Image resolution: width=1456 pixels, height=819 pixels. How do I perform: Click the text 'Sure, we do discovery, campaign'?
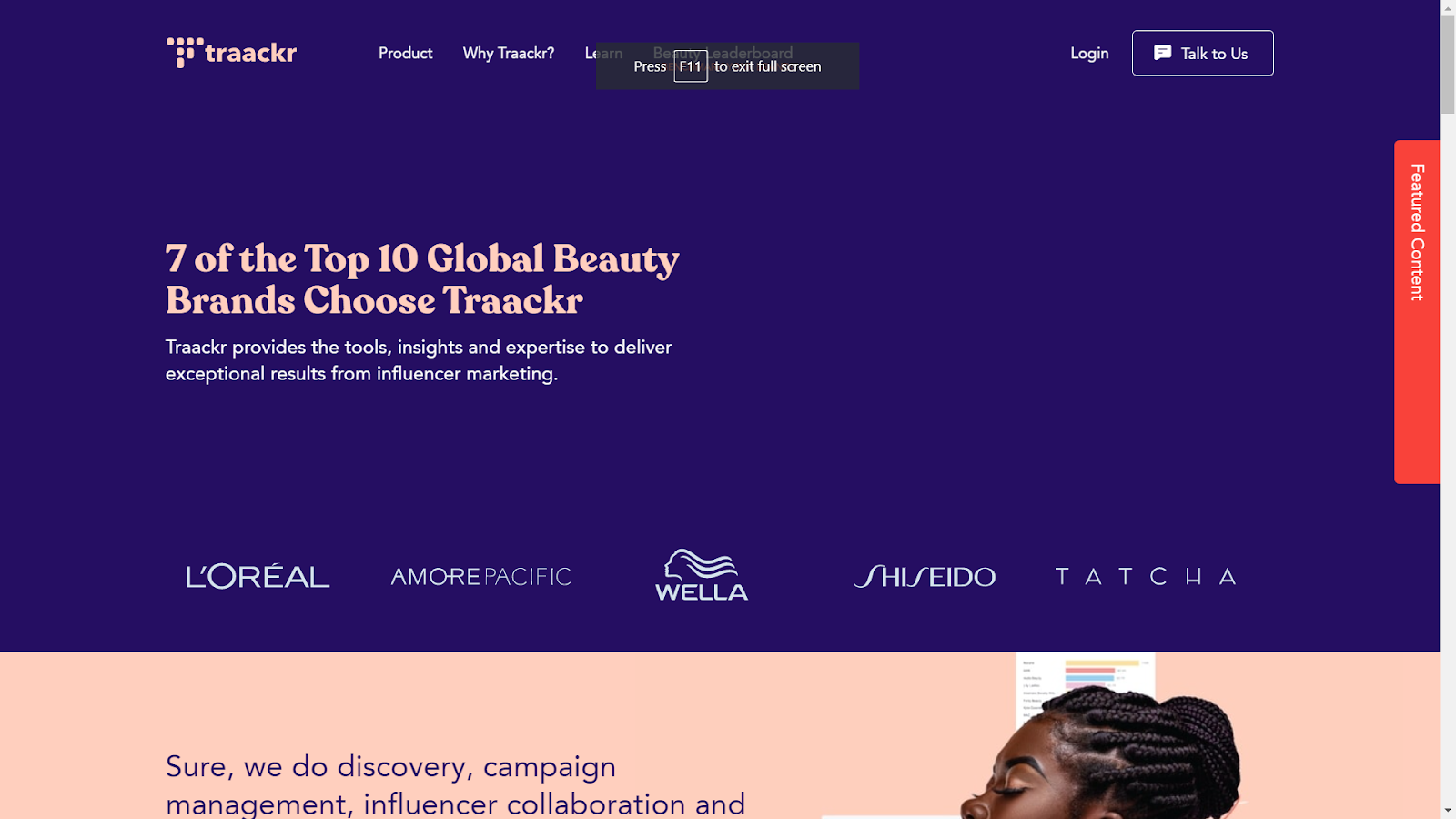click(x=391, y=766)
